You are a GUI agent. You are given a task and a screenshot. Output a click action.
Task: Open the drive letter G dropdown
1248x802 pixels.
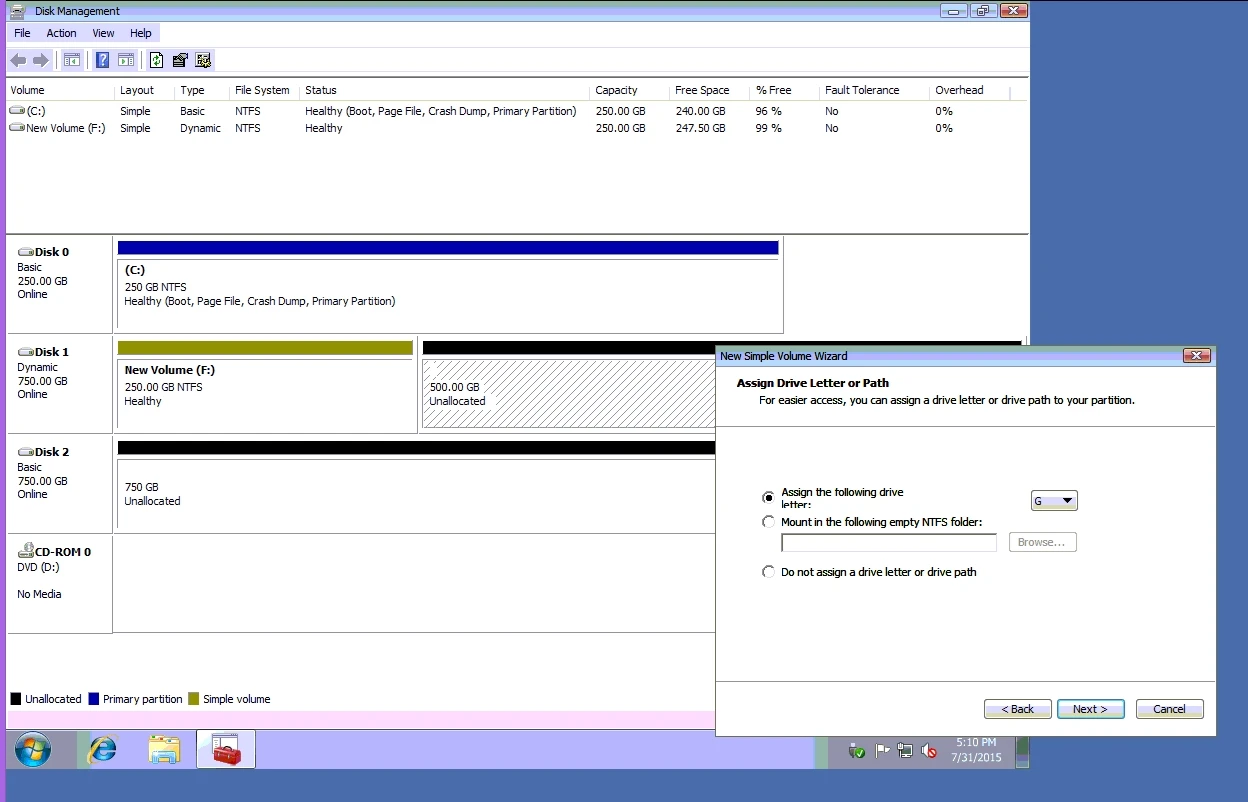[1067, 501]
